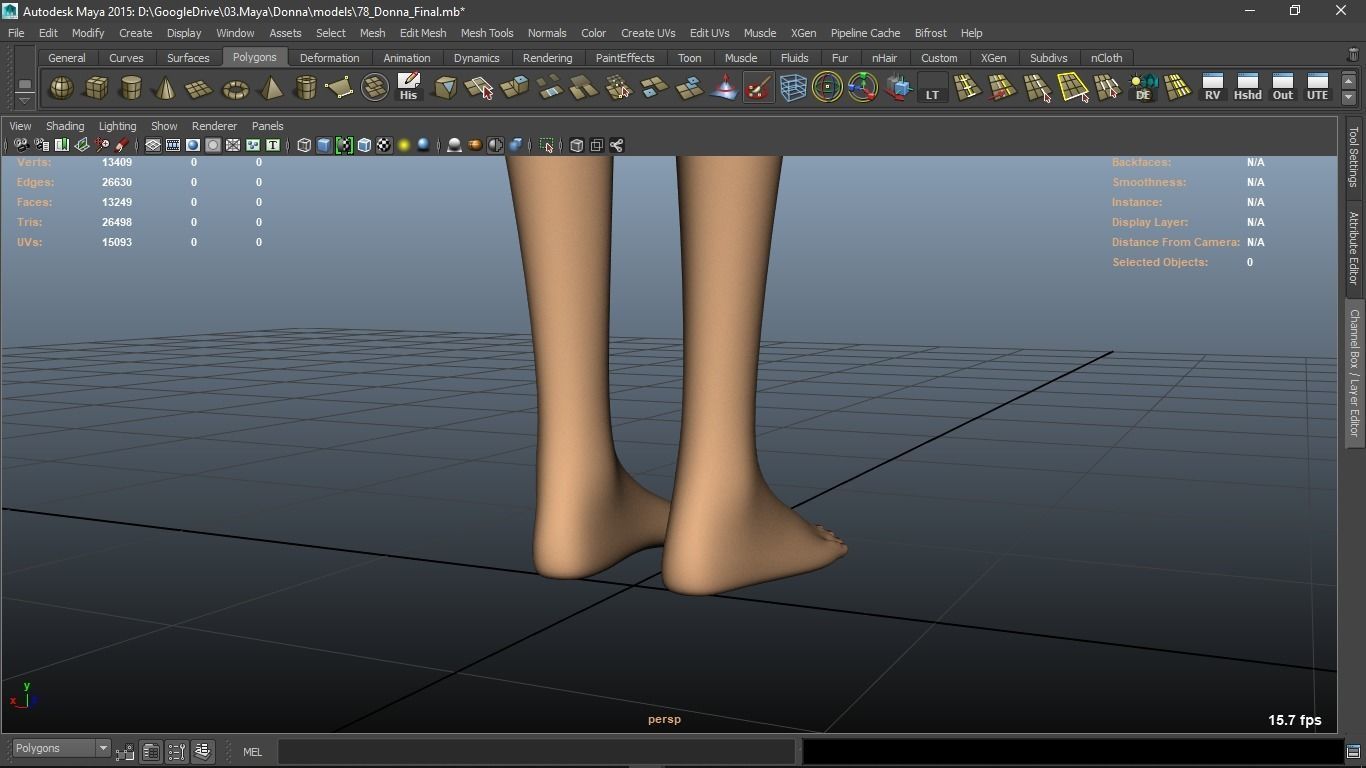Create a polygon cylinder from the shelf
This screenshot has width=1366, height=768.
(x=131, y=88)
